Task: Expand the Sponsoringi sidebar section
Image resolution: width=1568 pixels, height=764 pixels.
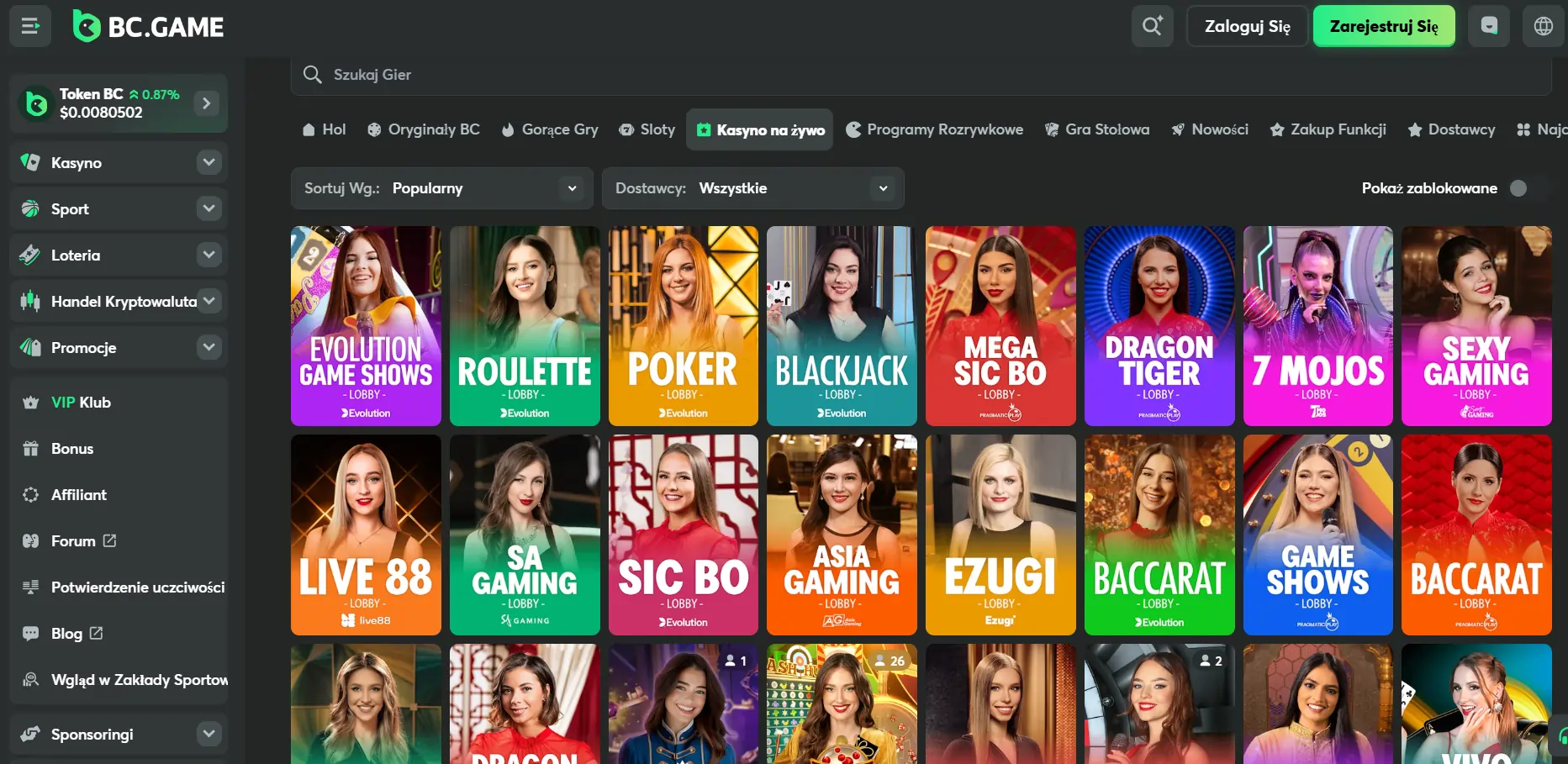Action: [209, 734]
